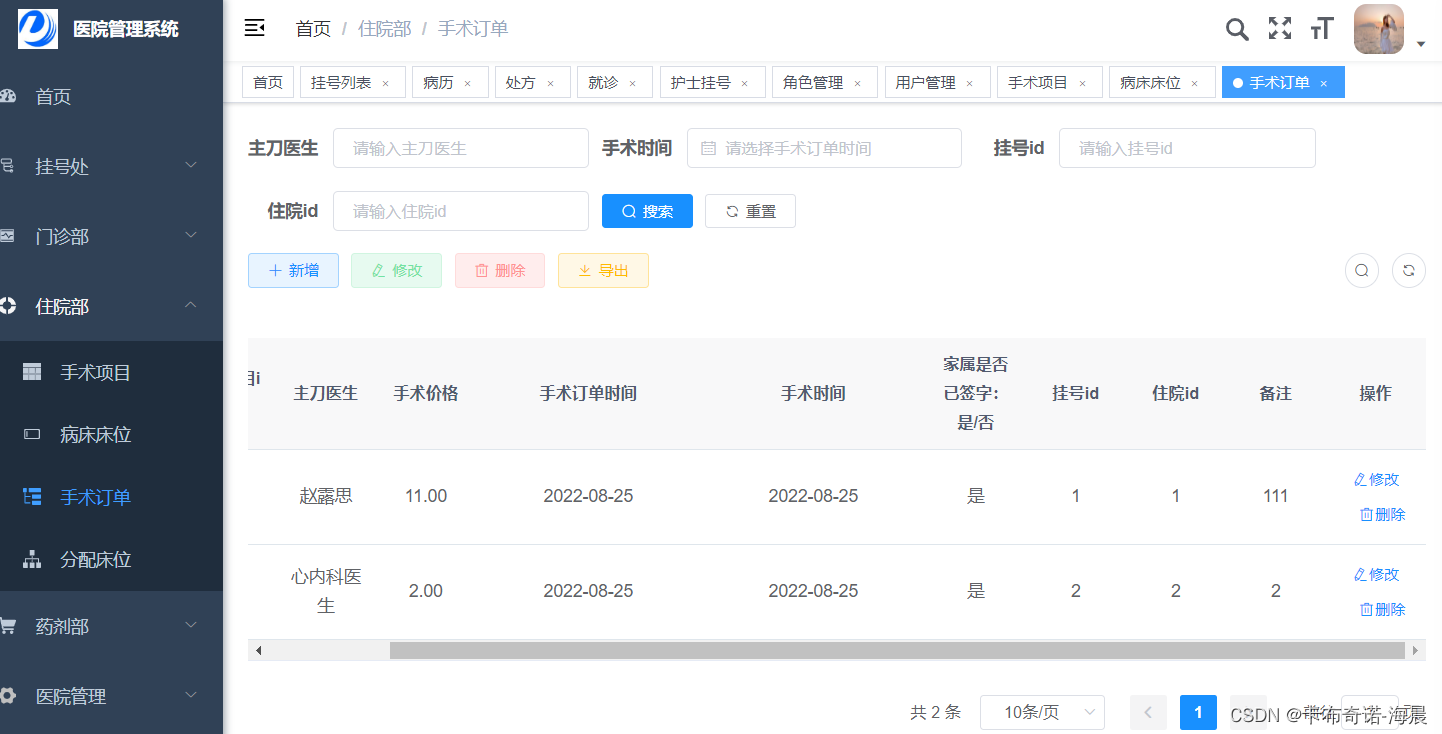Viewport: 1442px width, 734px height.
Task: Click 修改 link in 赵露思 row
Action: tap(1376, 479)
